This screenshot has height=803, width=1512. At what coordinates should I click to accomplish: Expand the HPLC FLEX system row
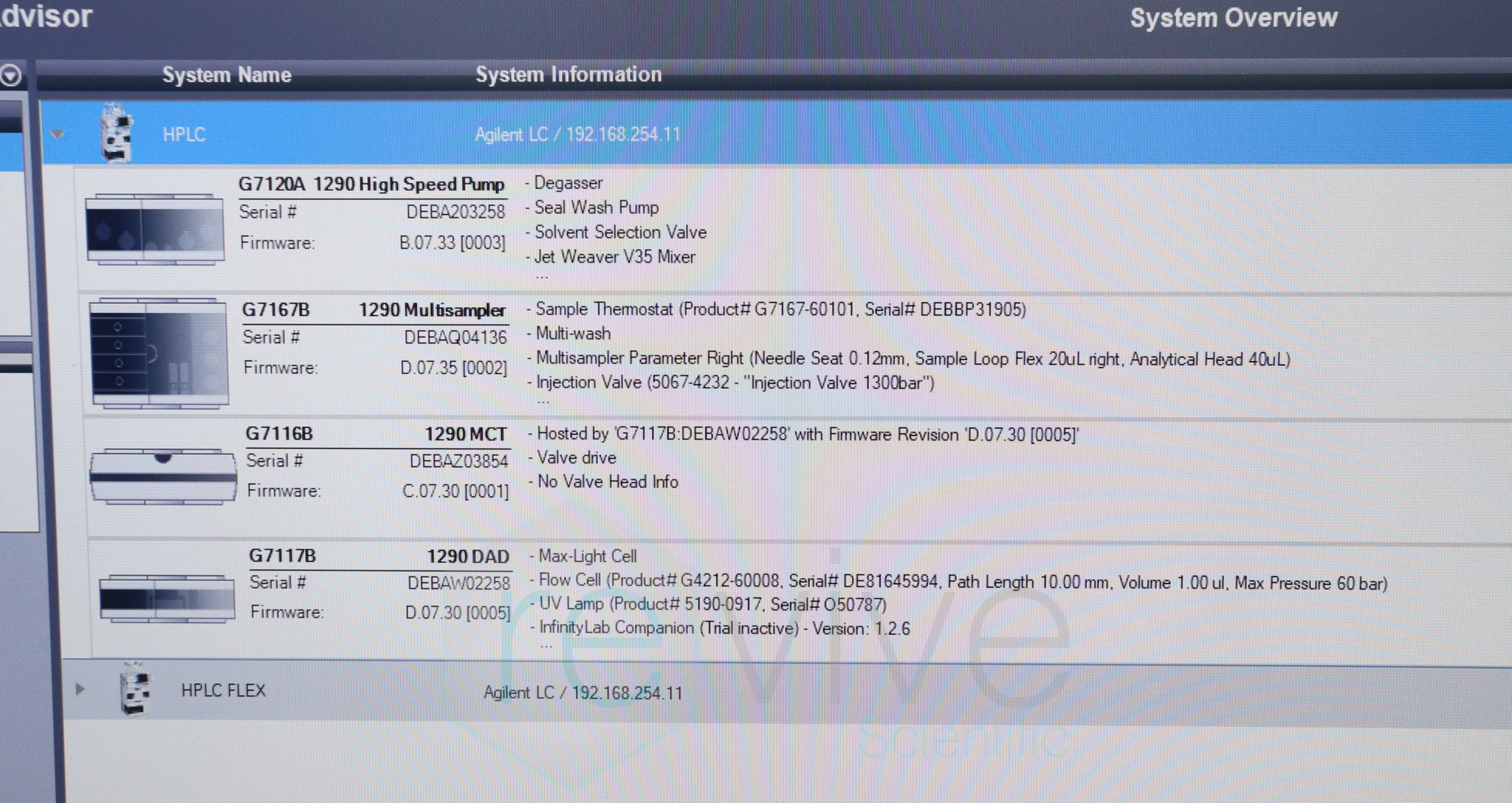pos(80,689)
